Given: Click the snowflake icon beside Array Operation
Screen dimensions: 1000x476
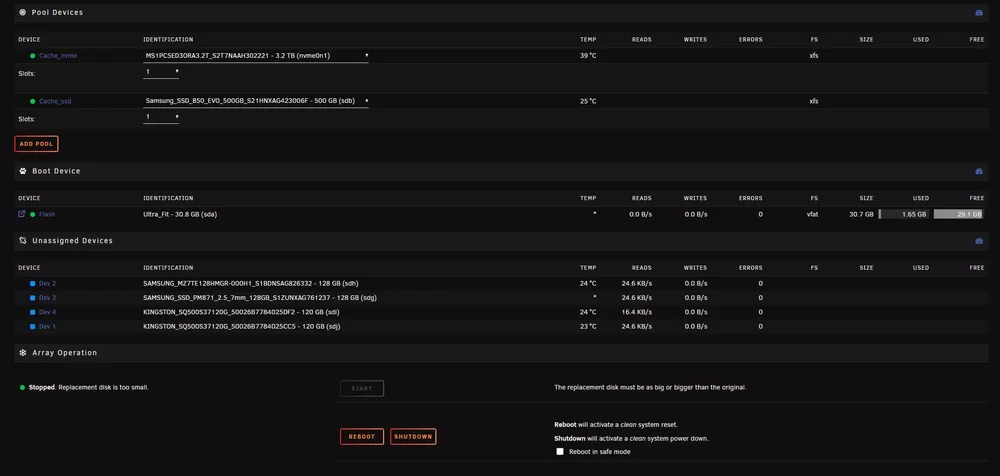Looking at the screenshot, I should coord(23,352).
